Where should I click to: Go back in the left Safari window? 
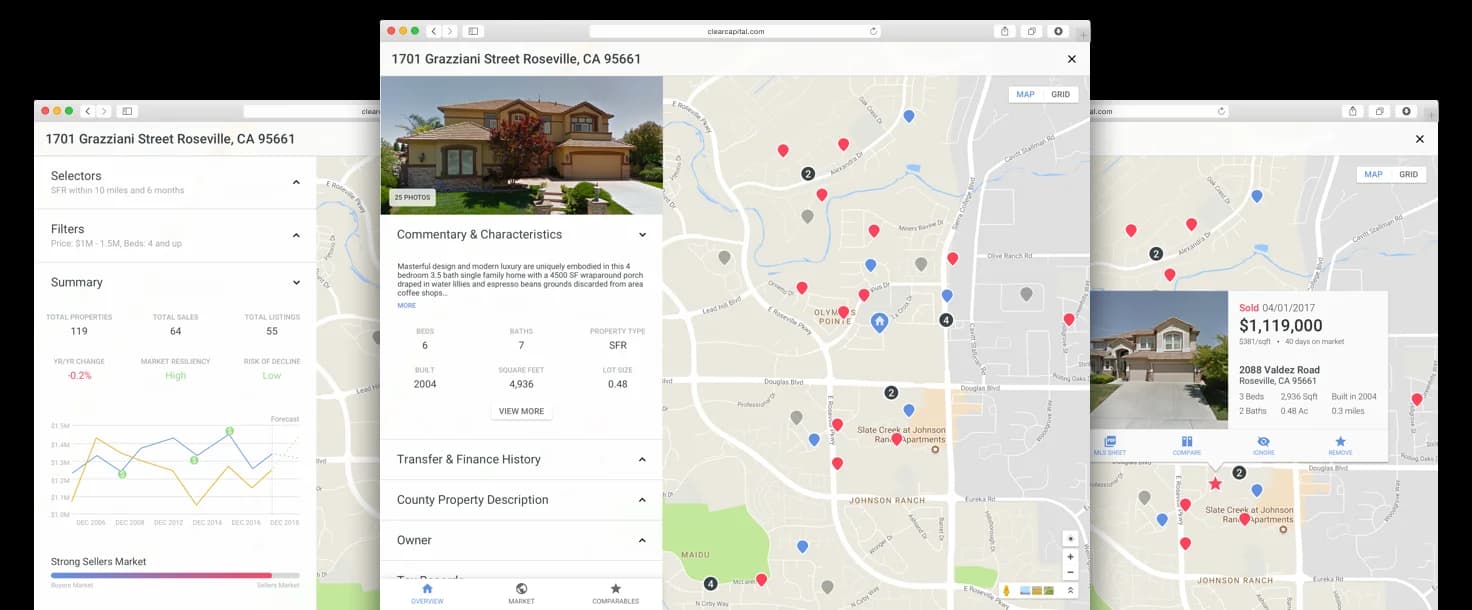[88, 111]
